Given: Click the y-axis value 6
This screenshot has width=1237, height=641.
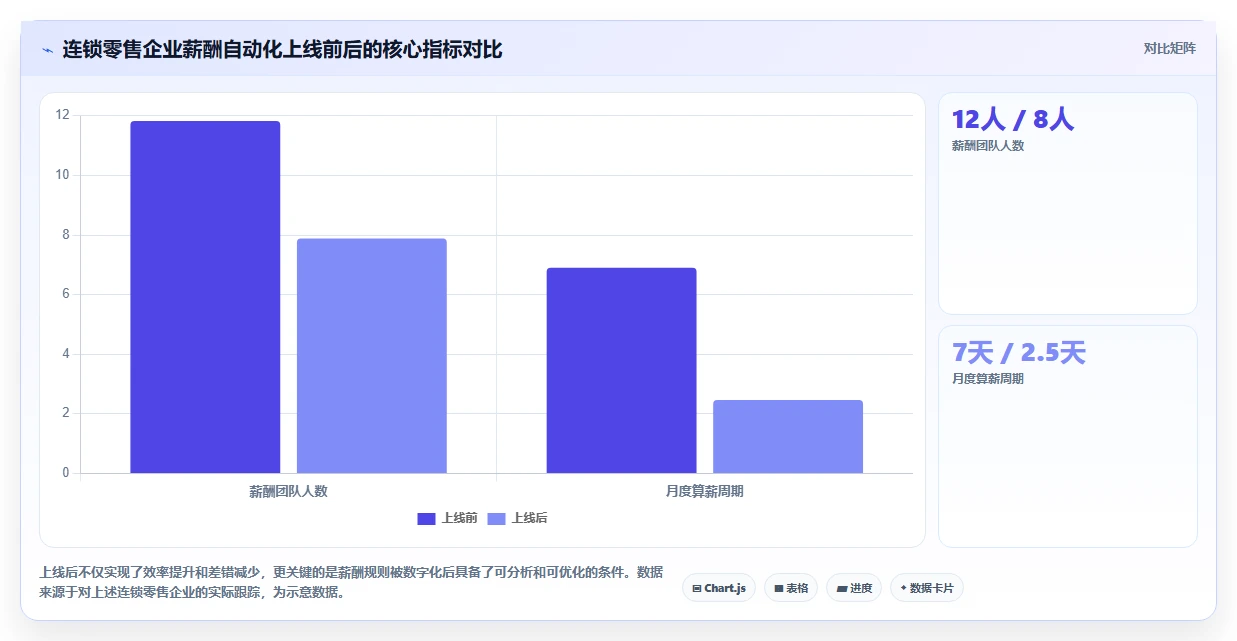Looking at the screenshot, I should click(66, 294).
